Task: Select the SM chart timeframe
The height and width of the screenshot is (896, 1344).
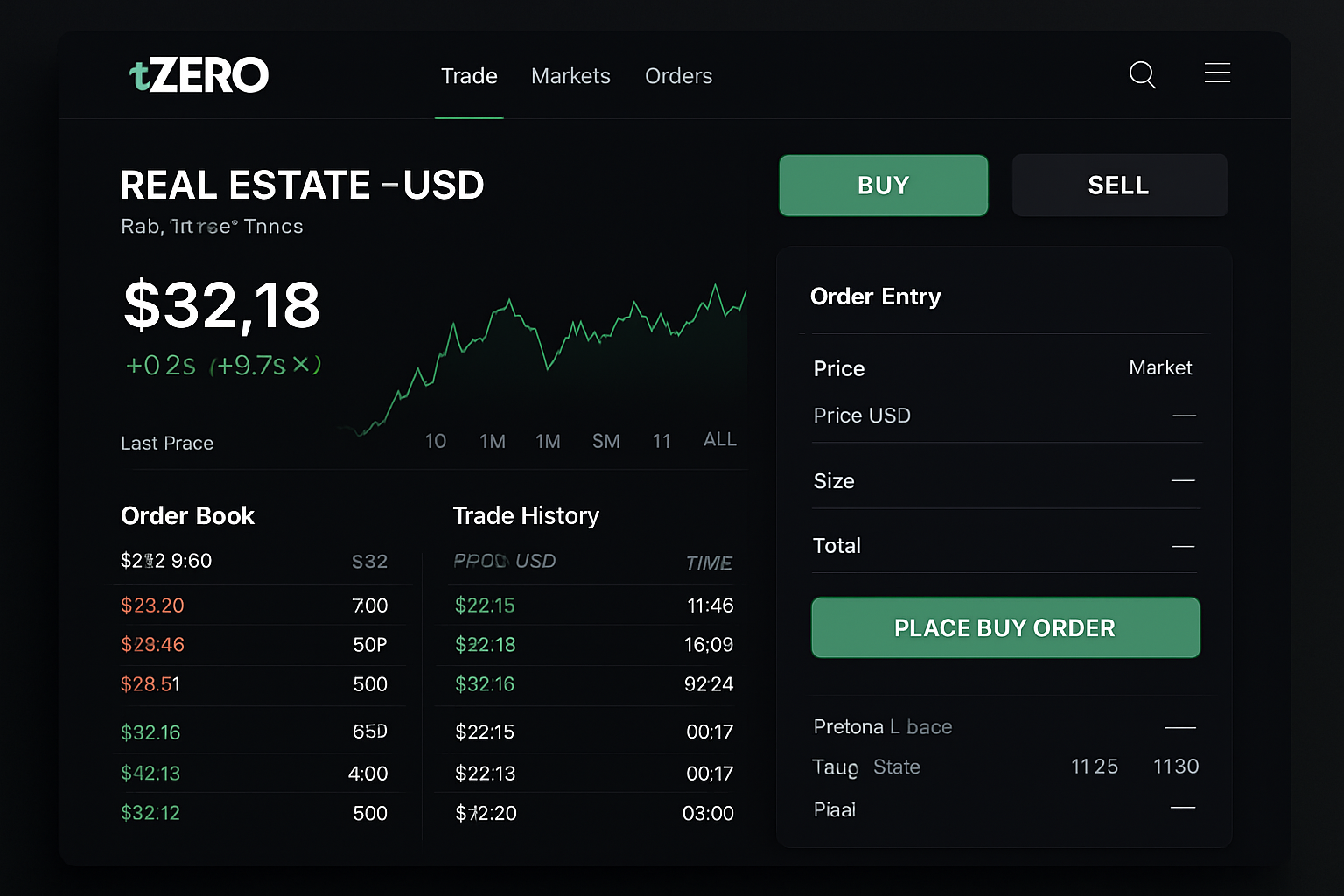Action: click(x=606, y=440)
